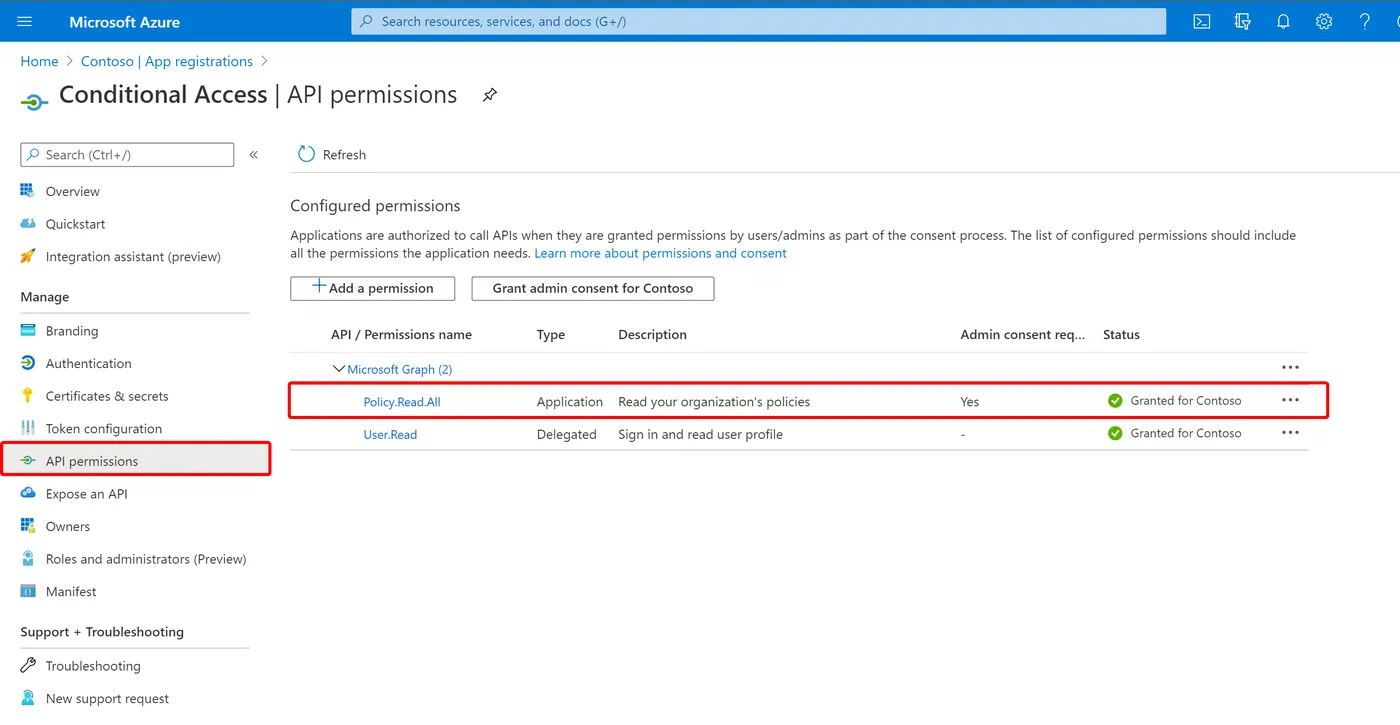Open more options for Policy.Read.All row
This screenshot has height=725, width=1400.
pyautogui.click(x=1291, y=400)
